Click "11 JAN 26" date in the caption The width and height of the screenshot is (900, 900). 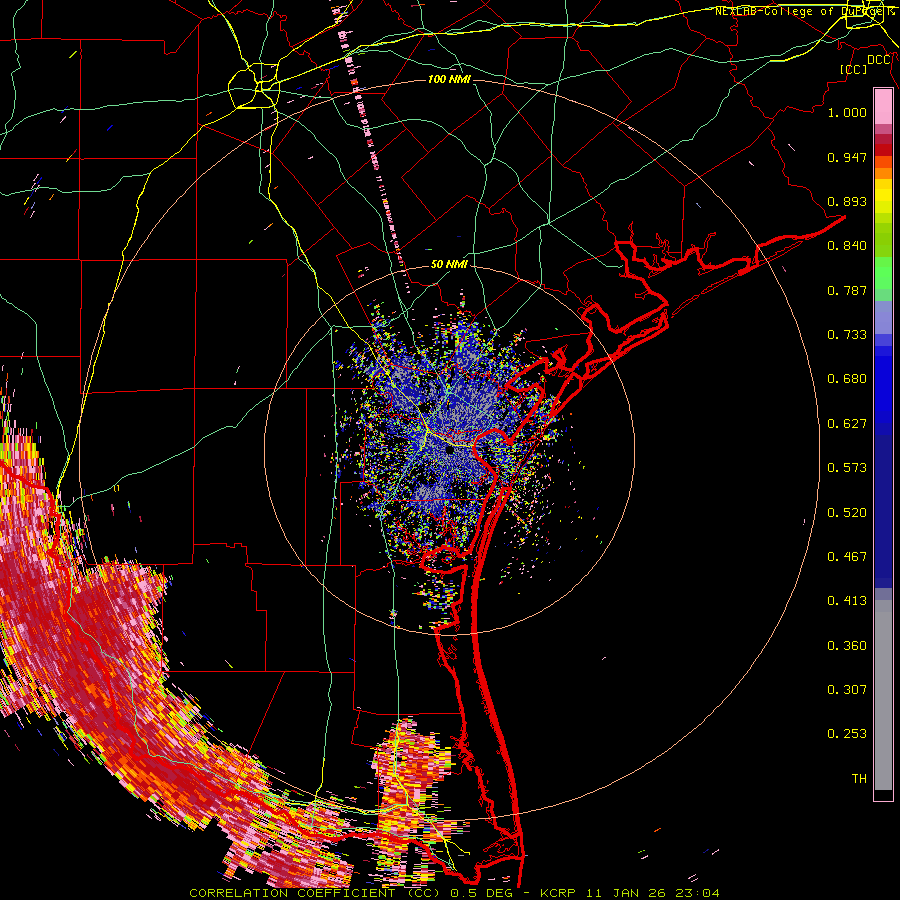coord(625,893)
